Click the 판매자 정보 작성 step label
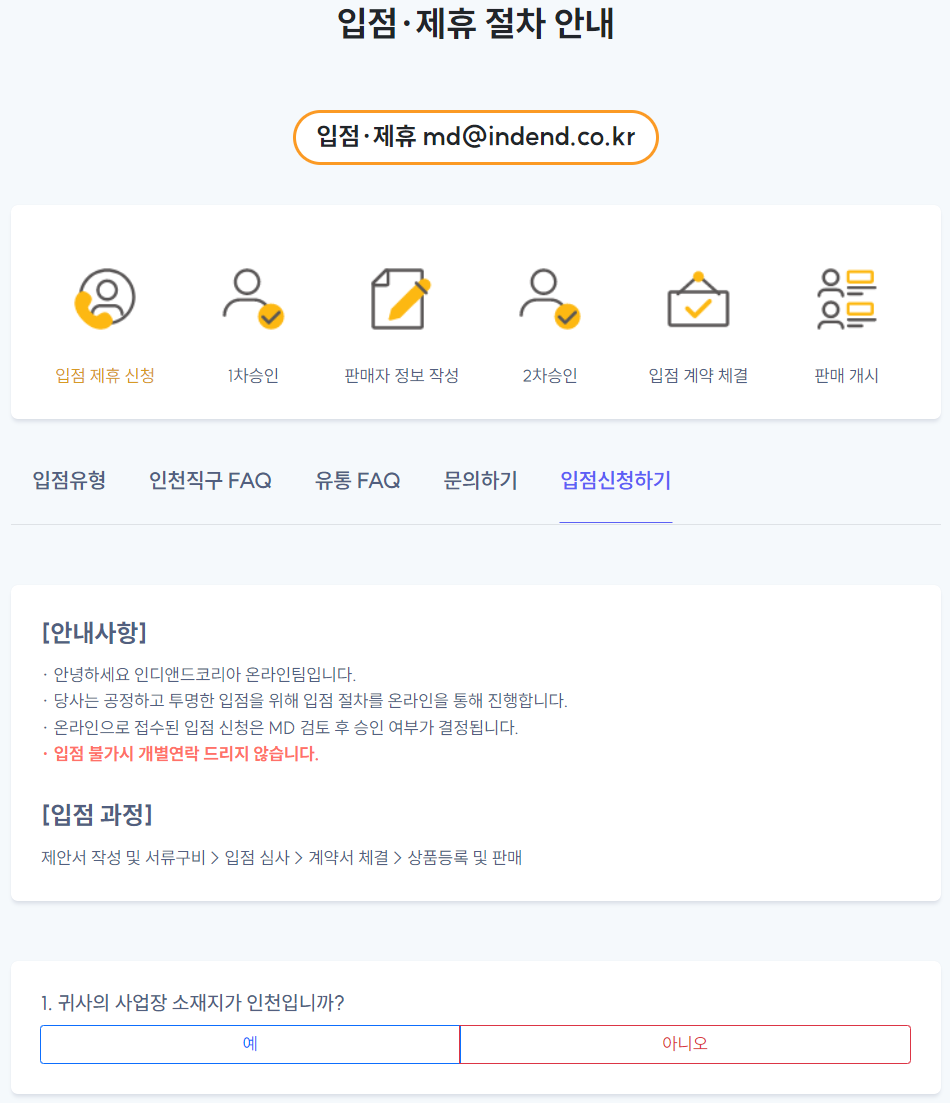This screenshot has width=950, height=1103. 401,376
